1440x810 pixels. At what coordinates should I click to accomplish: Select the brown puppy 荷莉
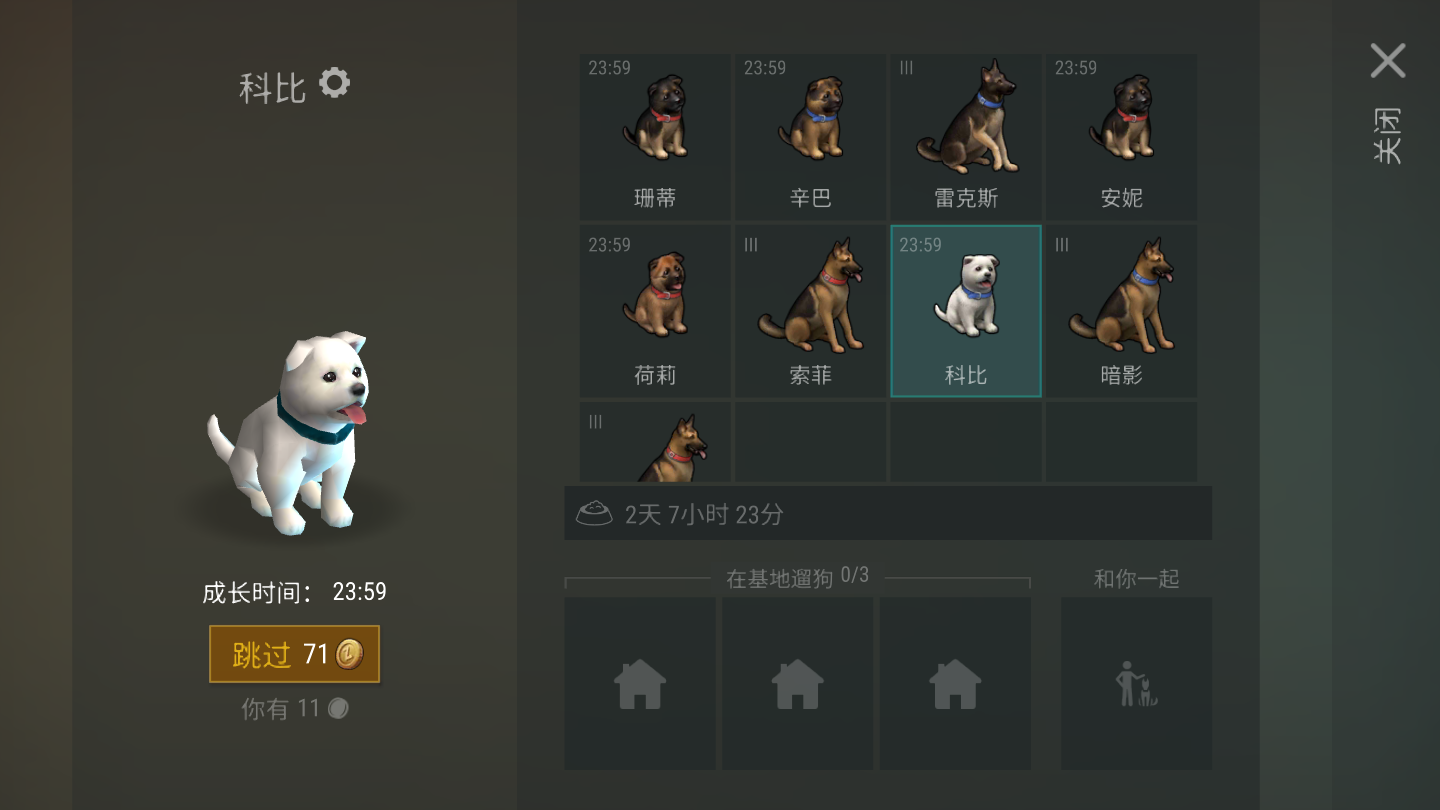[x=655, y=311]
